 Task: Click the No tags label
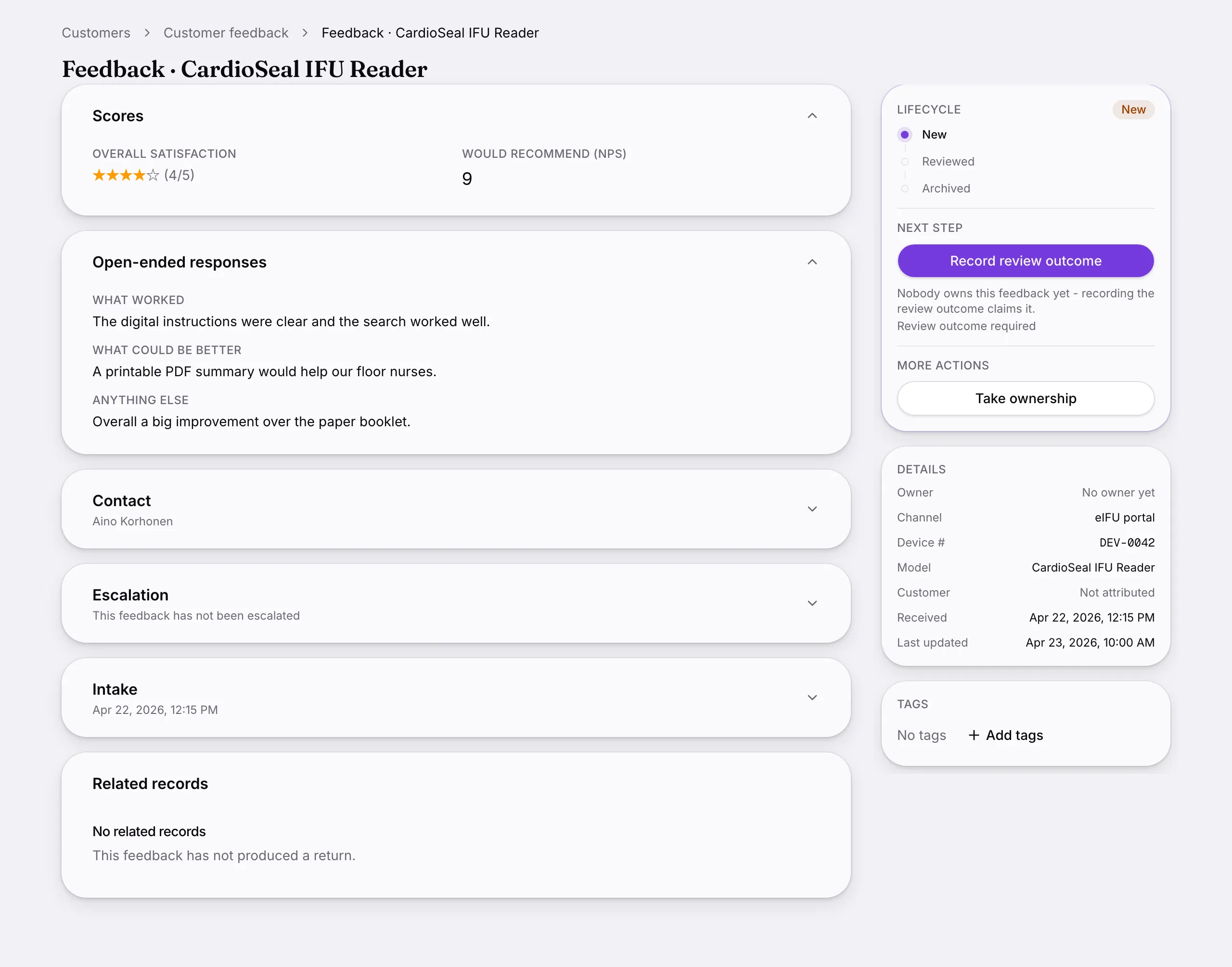pyautogui.click(x=921, y=736)
